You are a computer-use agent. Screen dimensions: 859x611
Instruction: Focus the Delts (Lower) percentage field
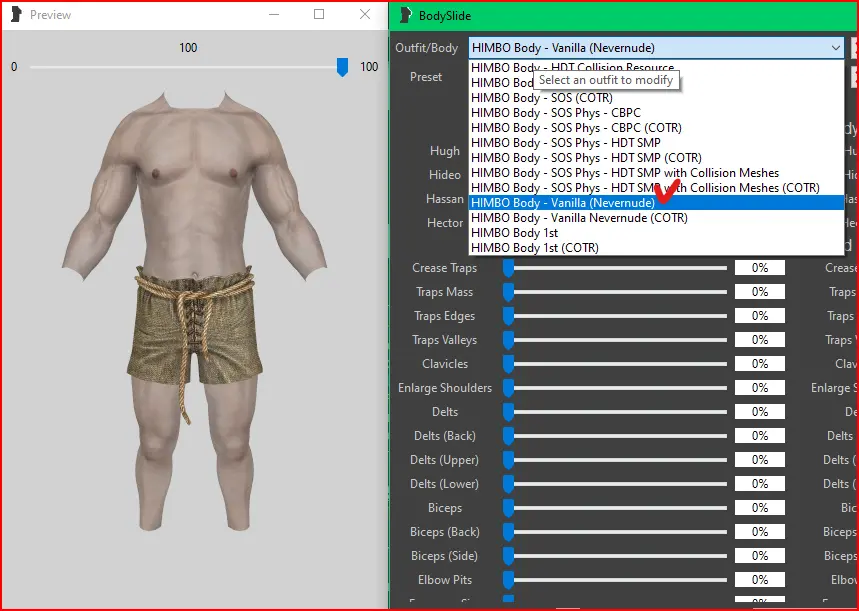pos(760,484)
